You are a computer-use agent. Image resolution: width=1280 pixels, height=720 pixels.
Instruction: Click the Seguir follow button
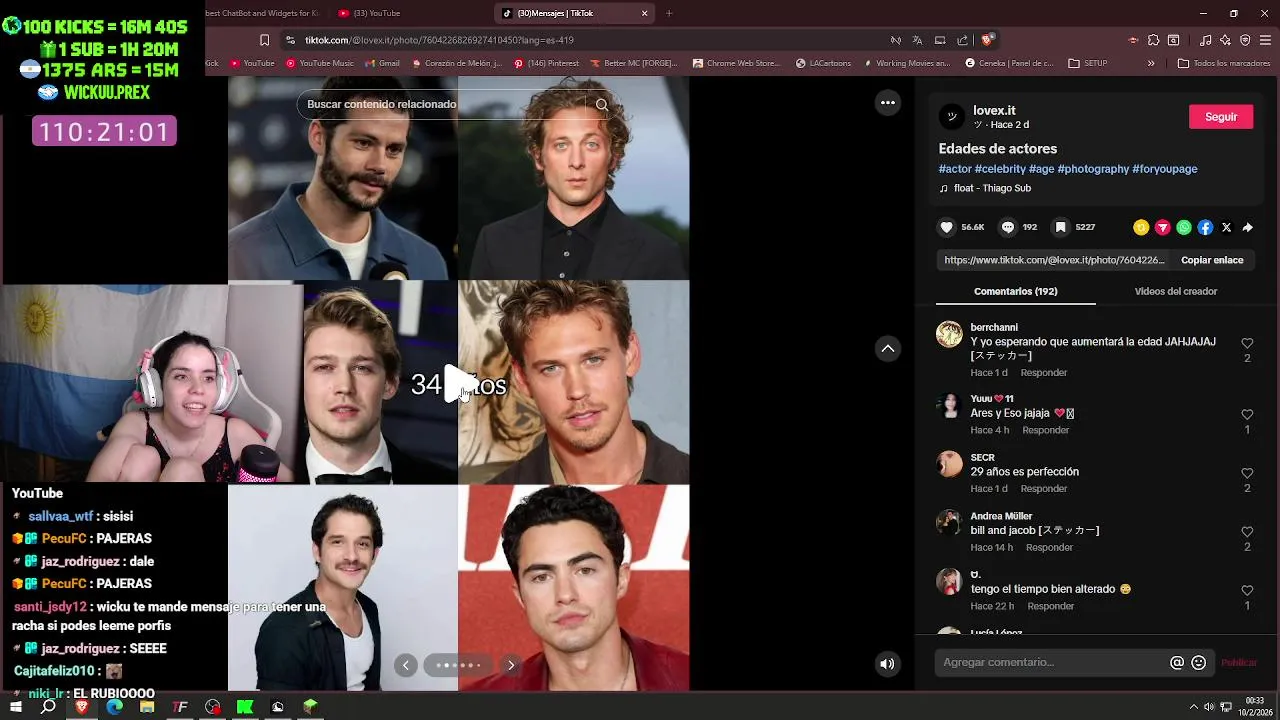point(1221,117)
